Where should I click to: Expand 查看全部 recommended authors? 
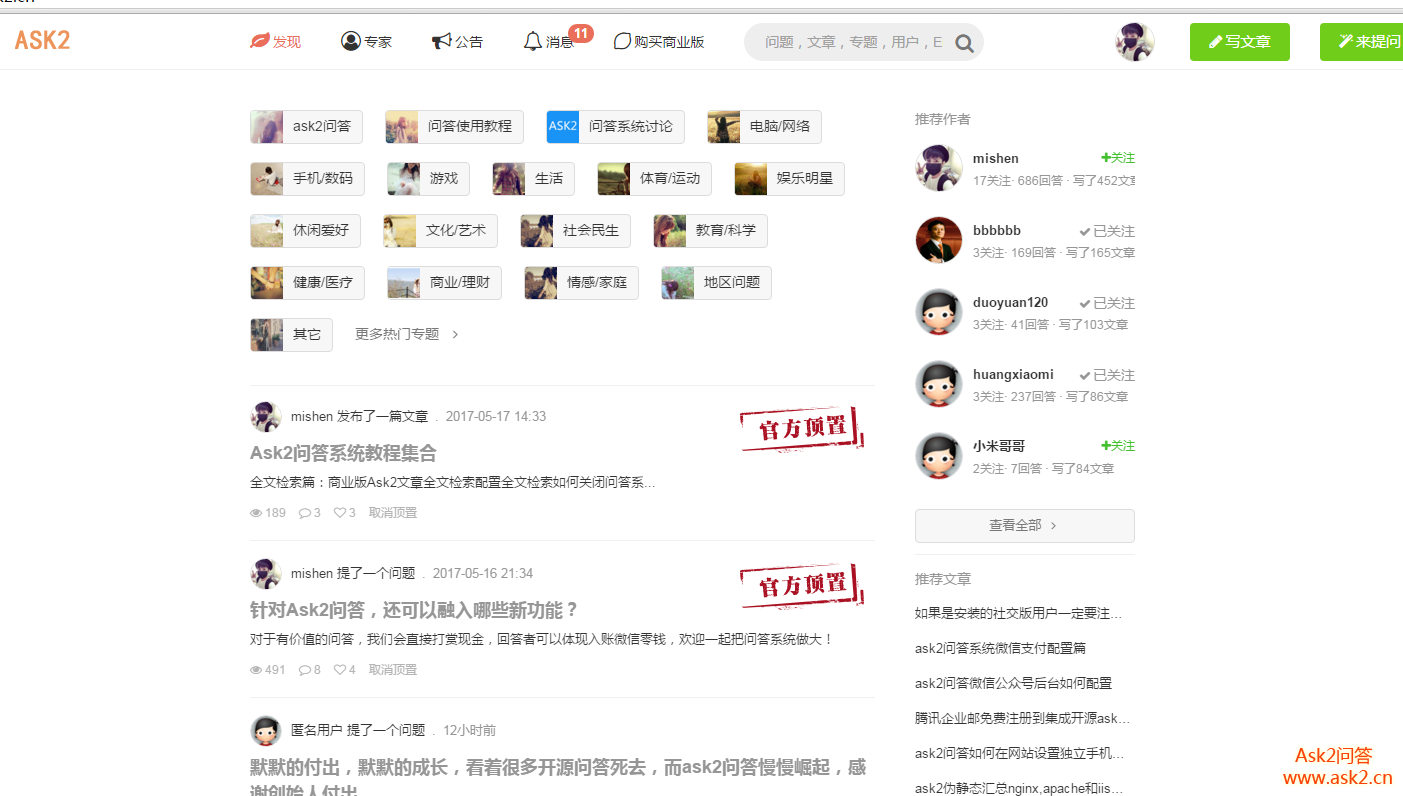tap(1024, 525)
